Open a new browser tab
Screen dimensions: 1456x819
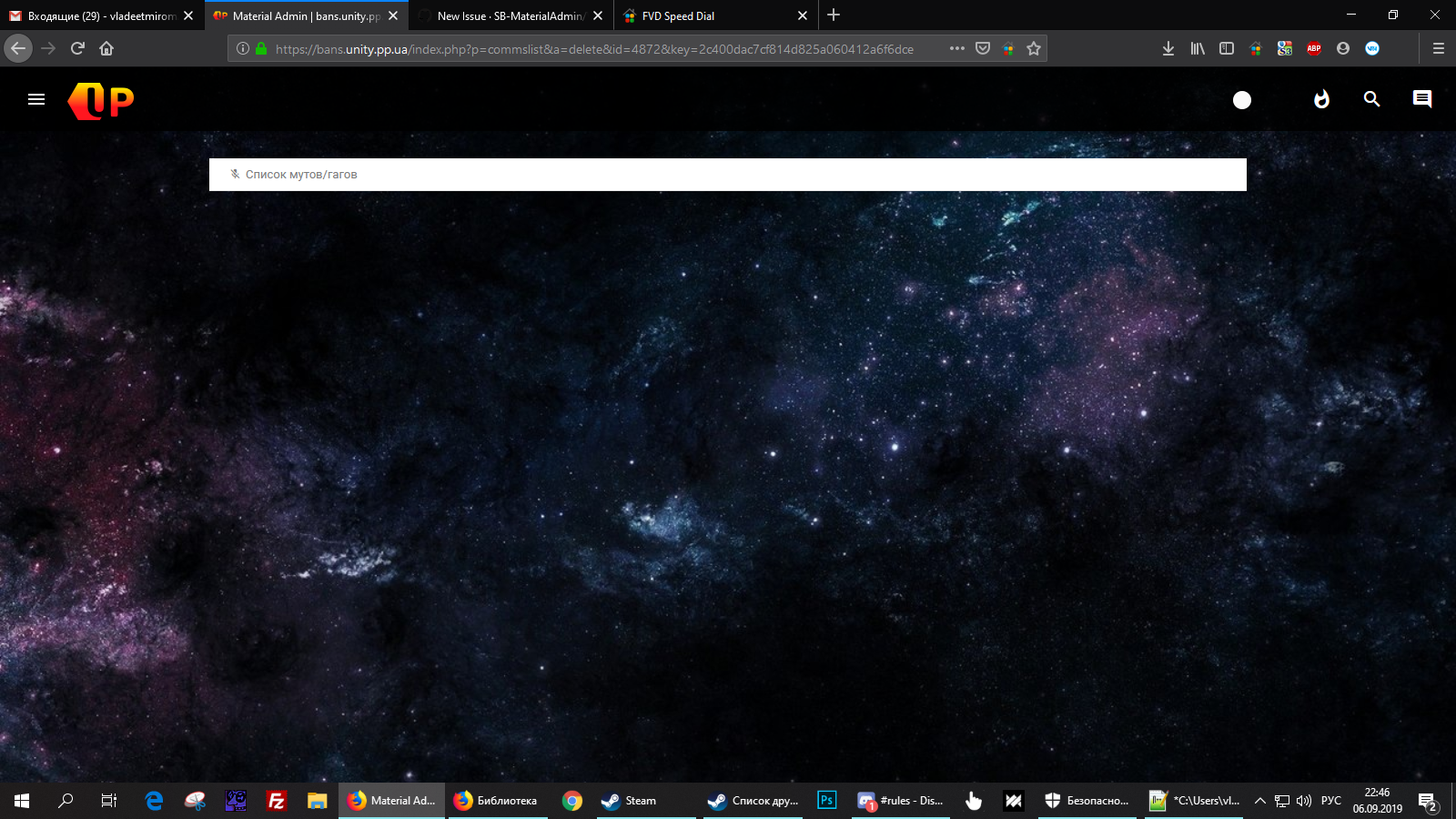point(834,15)
